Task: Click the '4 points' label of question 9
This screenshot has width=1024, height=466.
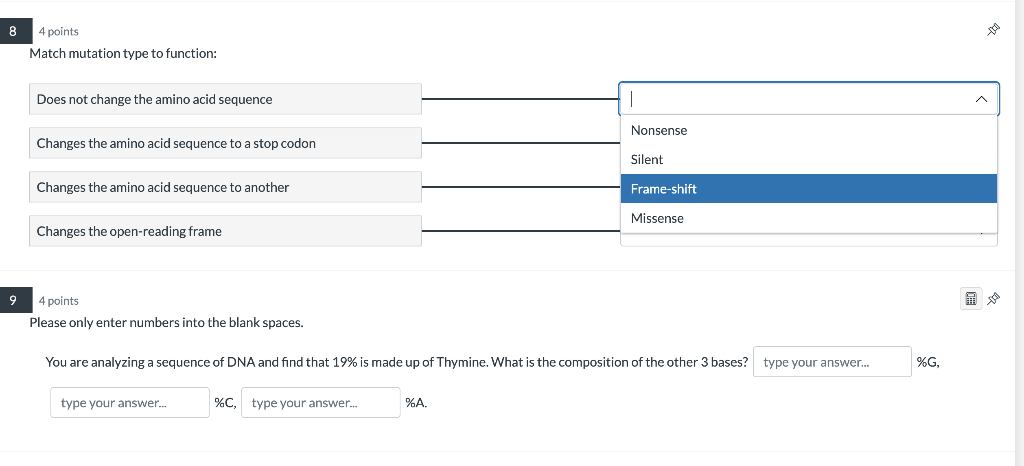Action: (x=58, y=301)
